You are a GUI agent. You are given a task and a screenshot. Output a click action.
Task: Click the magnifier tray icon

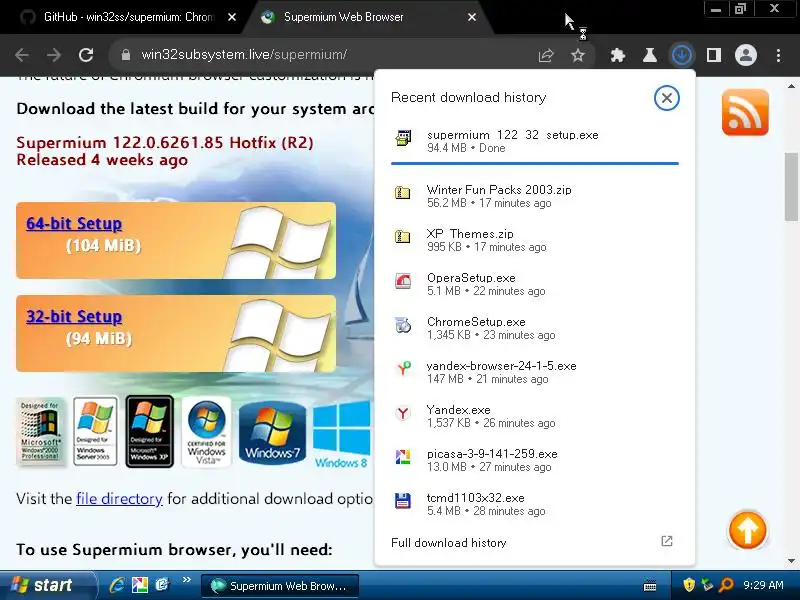(x=725, y=585)
